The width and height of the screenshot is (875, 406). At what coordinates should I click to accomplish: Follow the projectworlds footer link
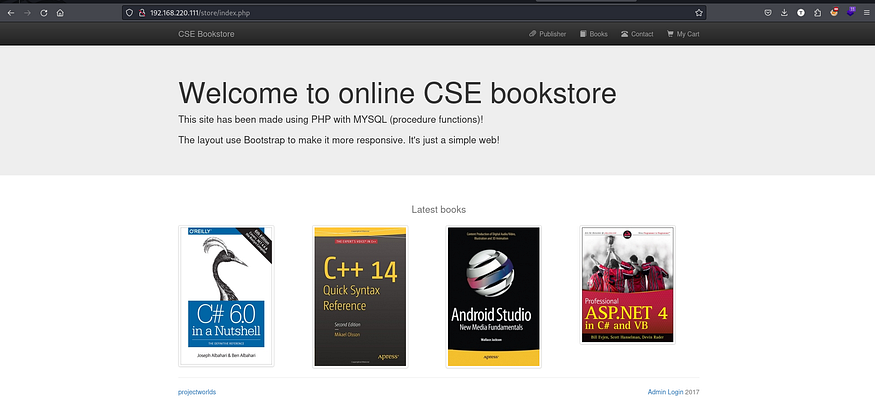click(197, 392)
